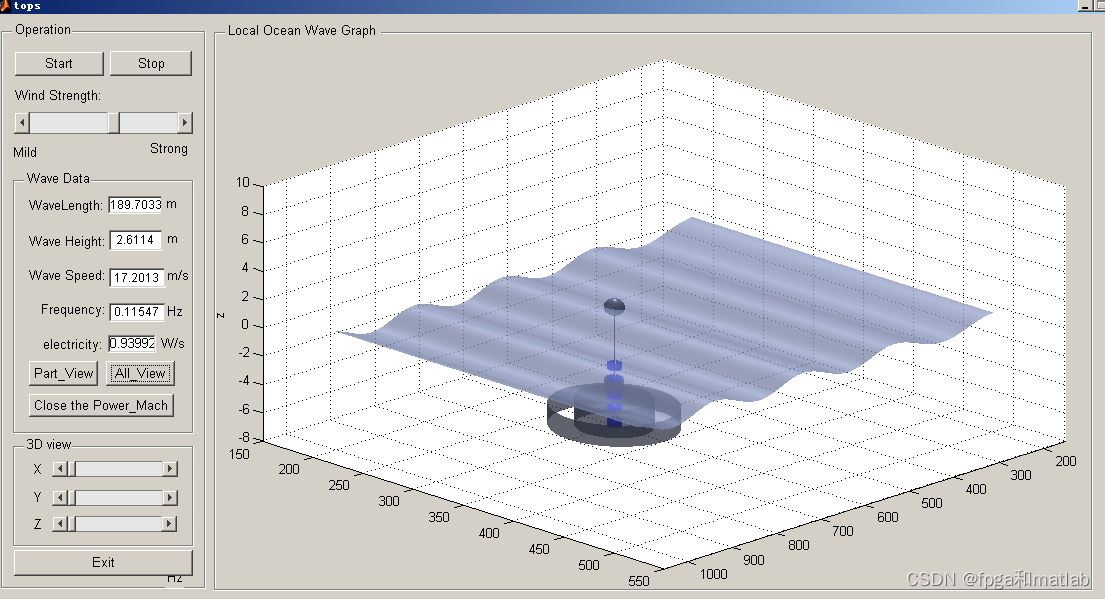Click the Frequency value field
This screenshot has width=1105, height=599.
[x=137, y=311]
